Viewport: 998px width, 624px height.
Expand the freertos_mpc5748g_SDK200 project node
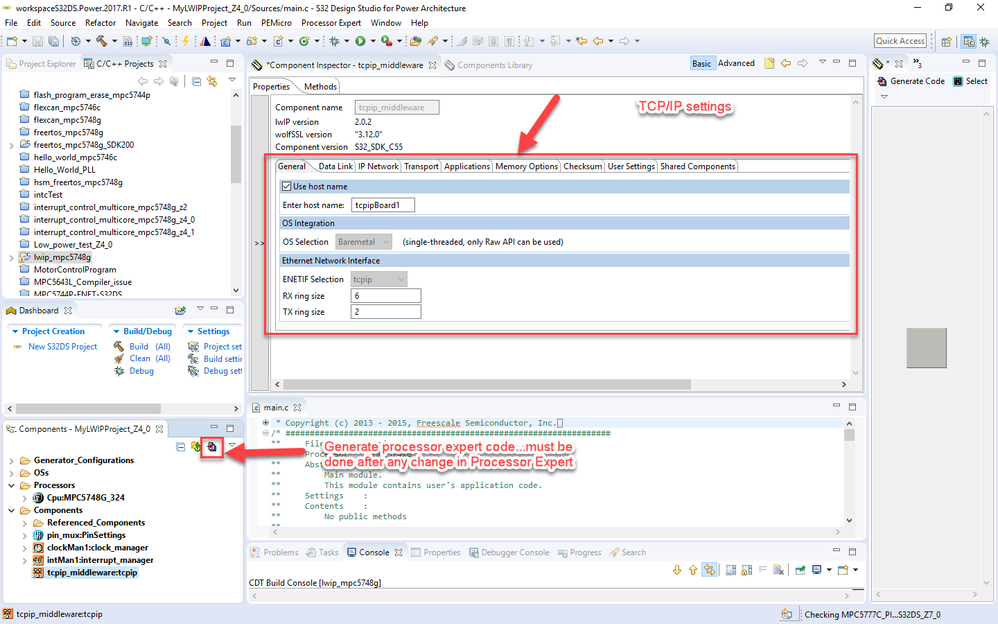click(11, 145)
